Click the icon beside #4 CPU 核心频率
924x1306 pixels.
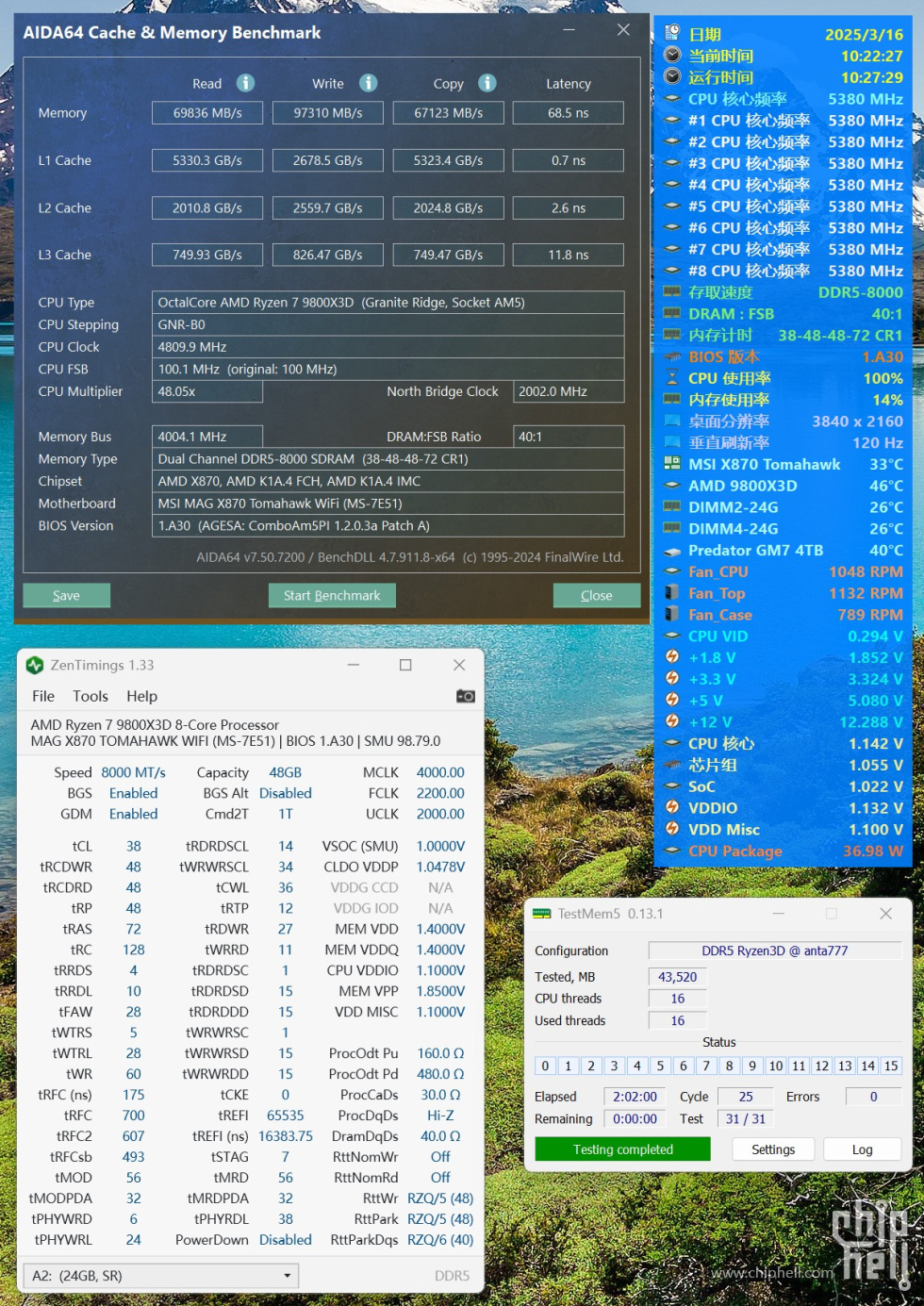pyautogui.click(x=672, y=185)
